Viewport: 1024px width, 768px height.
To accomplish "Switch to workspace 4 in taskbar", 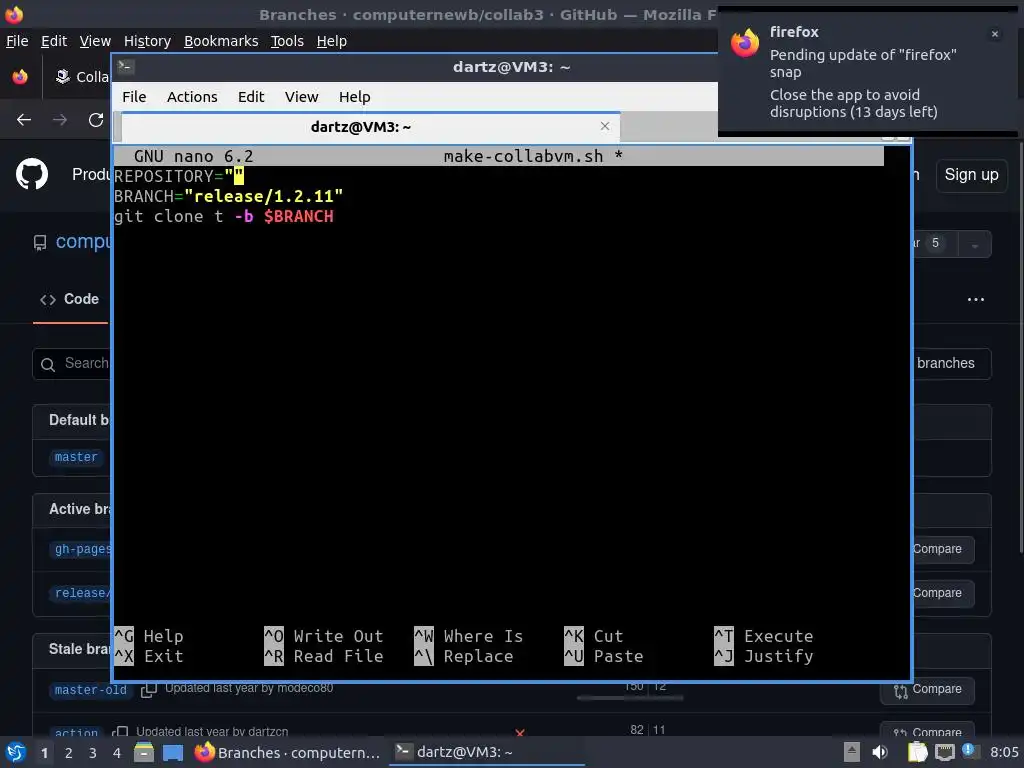I will click(117, 752).
